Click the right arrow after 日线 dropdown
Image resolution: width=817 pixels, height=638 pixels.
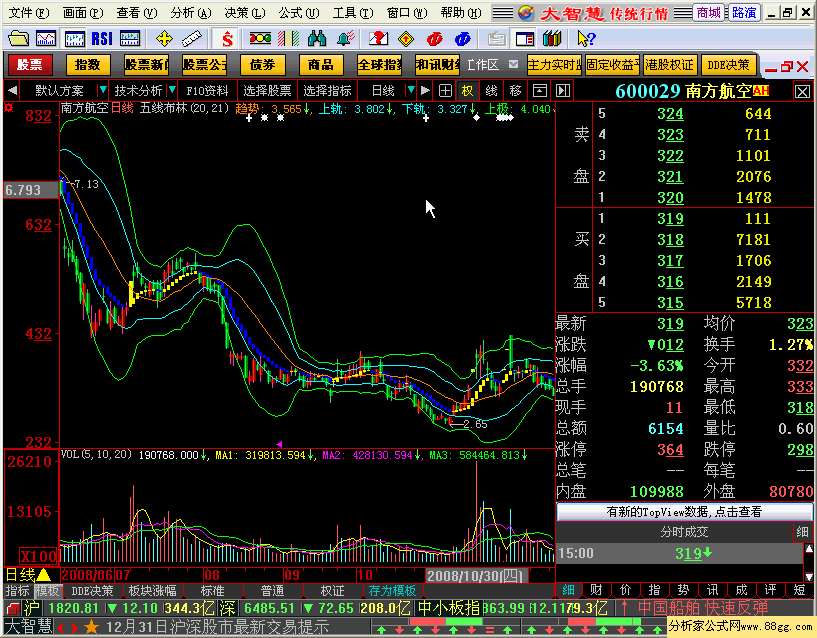tap(425, 90)
